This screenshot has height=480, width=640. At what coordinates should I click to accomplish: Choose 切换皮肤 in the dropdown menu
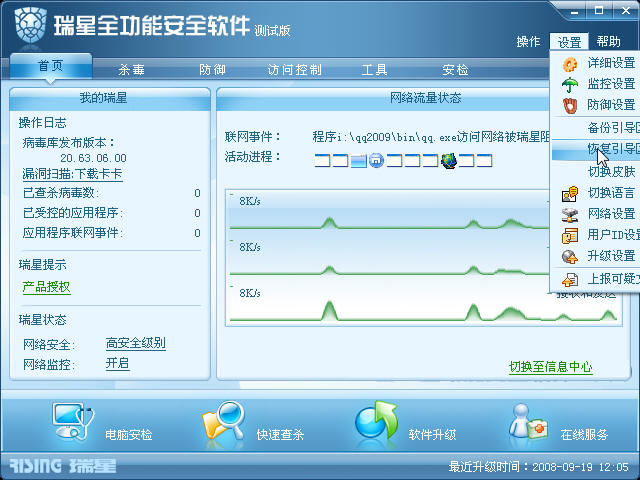point(596,172)
